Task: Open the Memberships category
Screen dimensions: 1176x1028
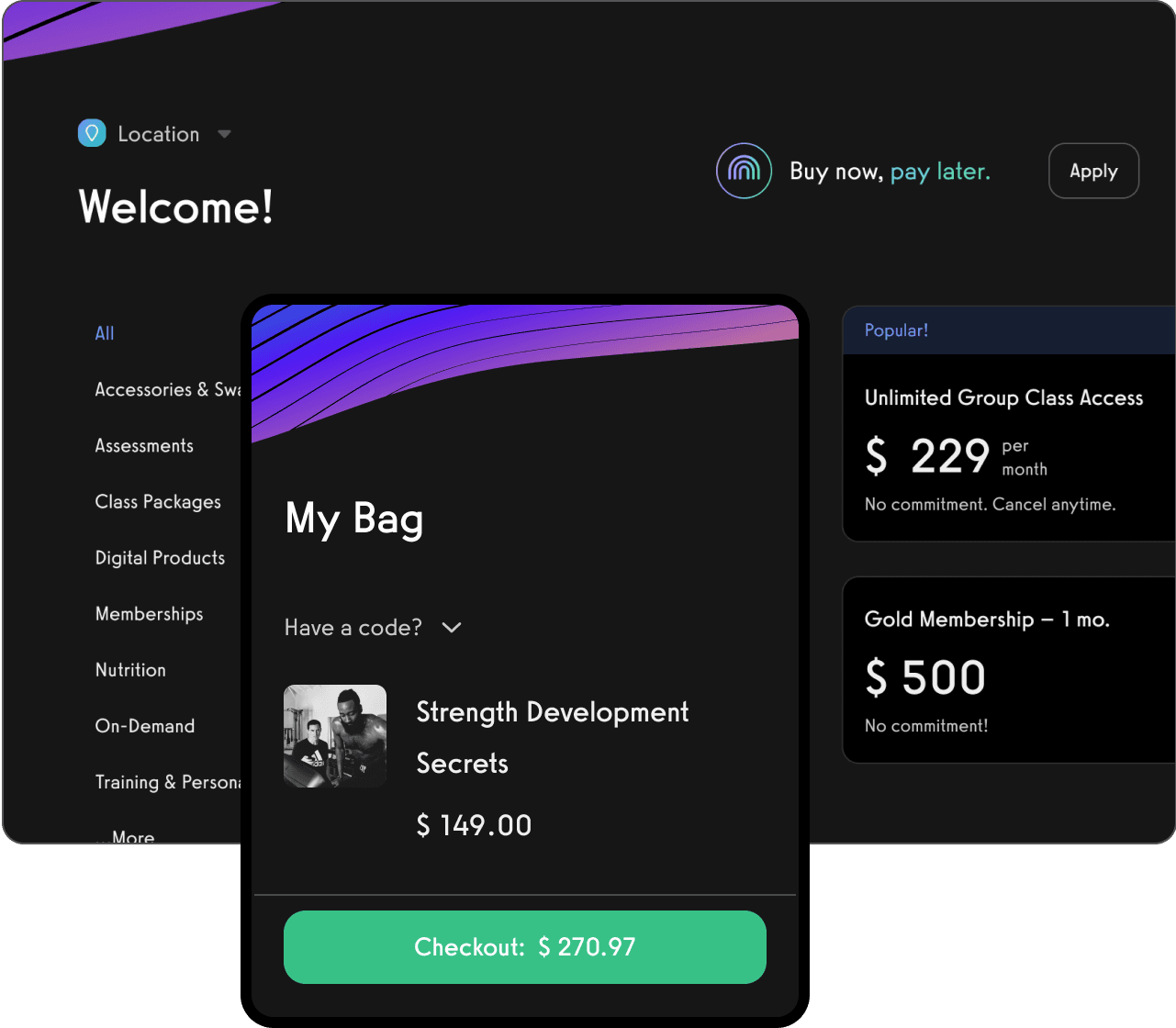Action: (149, 614)
